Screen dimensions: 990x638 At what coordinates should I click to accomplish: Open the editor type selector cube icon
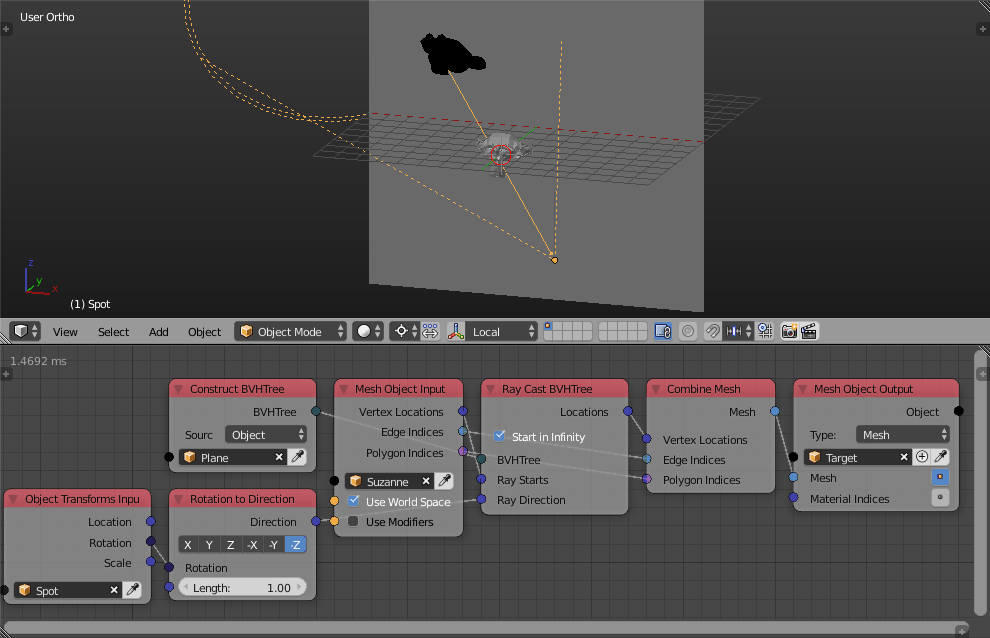(x=26, y=331)
